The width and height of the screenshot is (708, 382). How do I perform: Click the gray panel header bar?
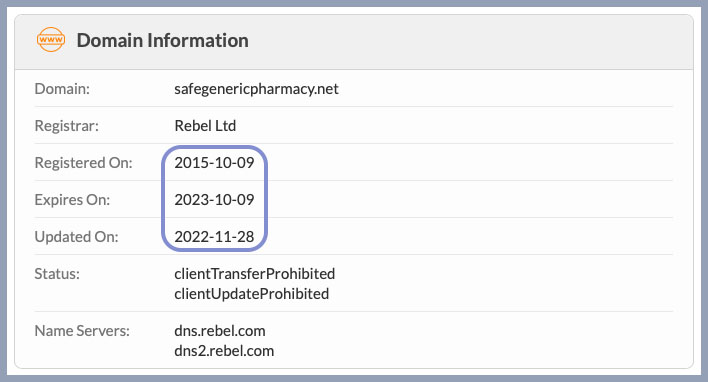(x=354, y=42)
